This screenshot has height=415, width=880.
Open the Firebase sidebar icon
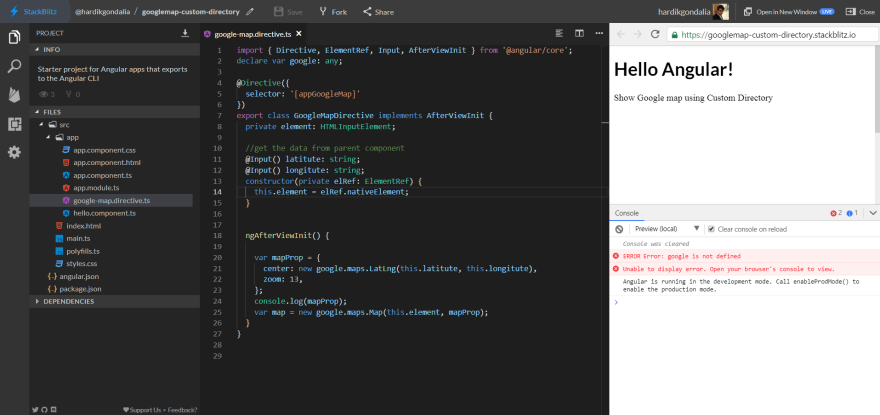tap(14, 95)
